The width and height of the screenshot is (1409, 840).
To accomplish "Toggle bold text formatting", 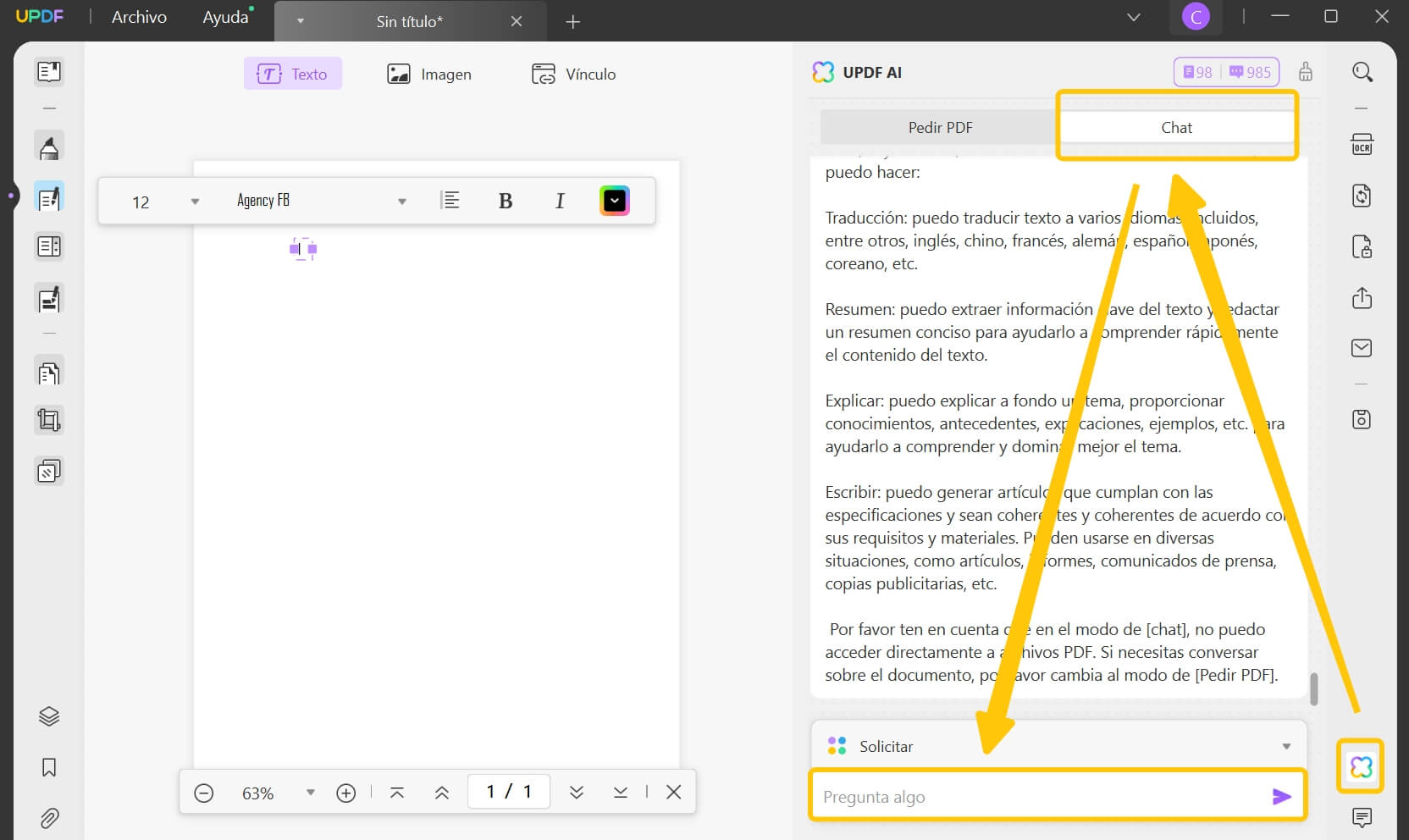I will 506,201.
